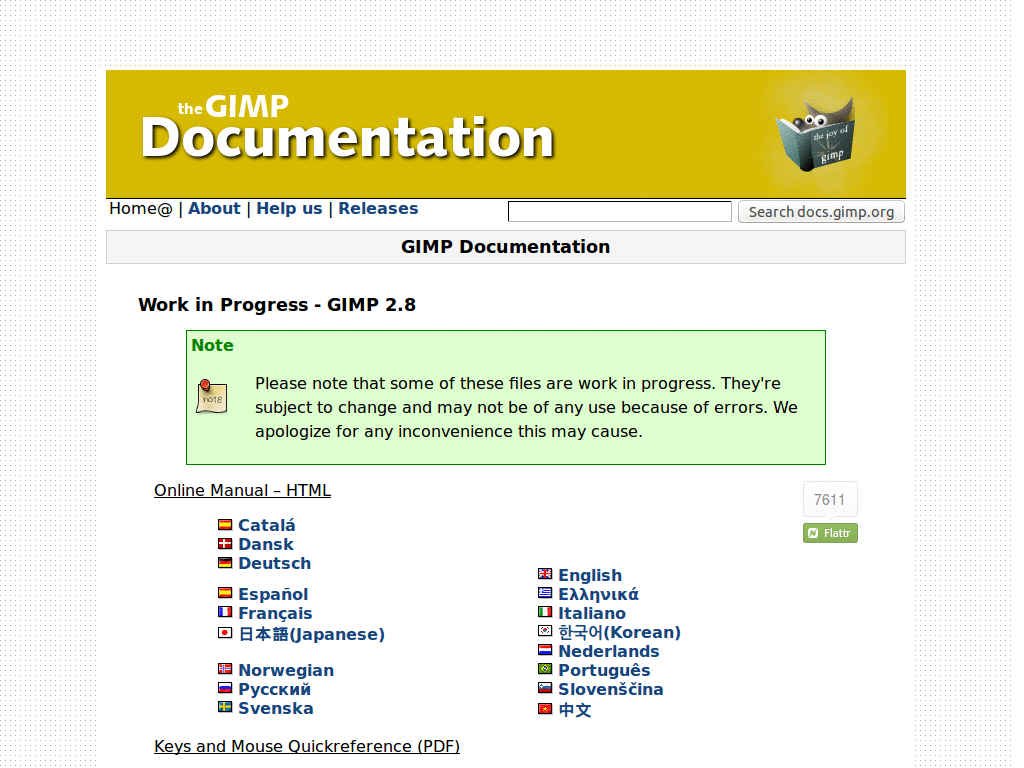Click the French flag icon next to Français

225,612
